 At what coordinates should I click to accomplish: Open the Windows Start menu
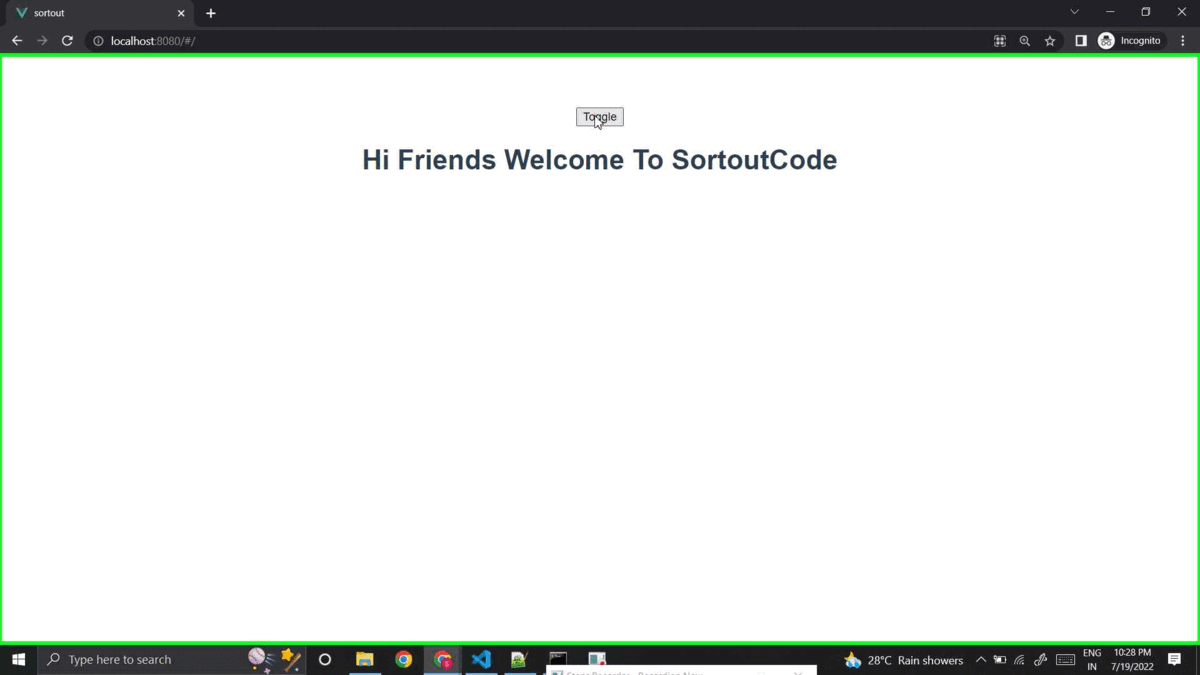[18, 660]
